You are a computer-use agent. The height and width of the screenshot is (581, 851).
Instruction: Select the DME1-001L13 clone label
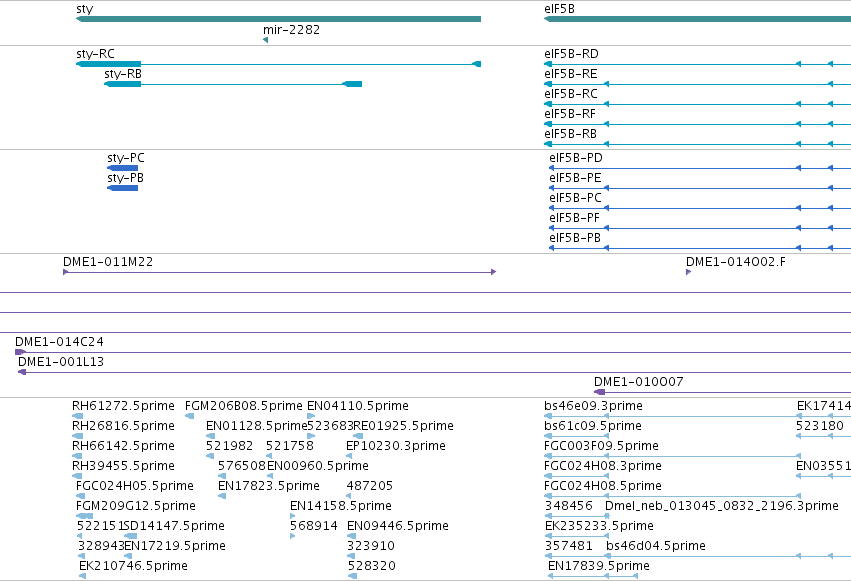point(61,362)
